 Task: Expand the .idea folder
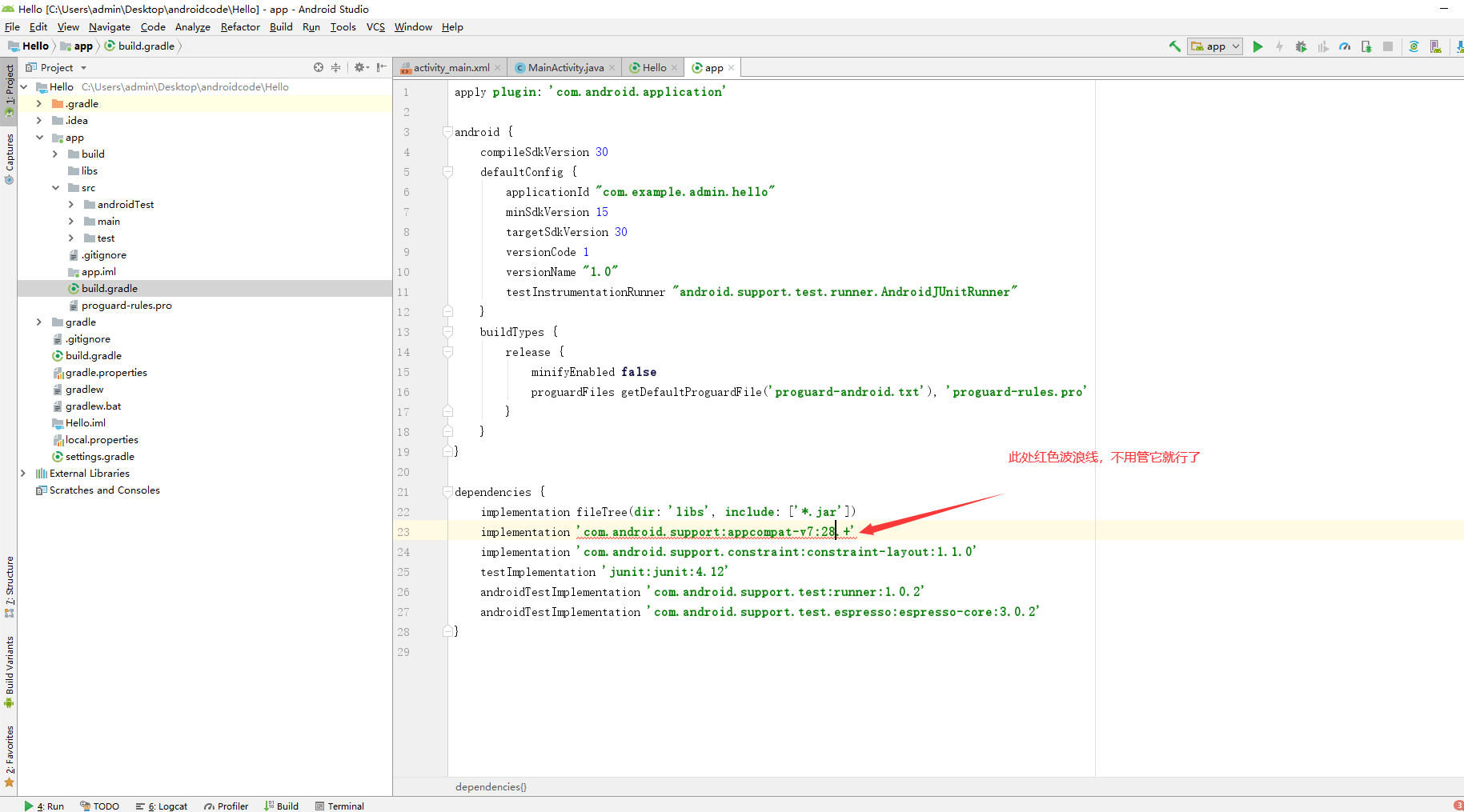[x=39, y=120]
